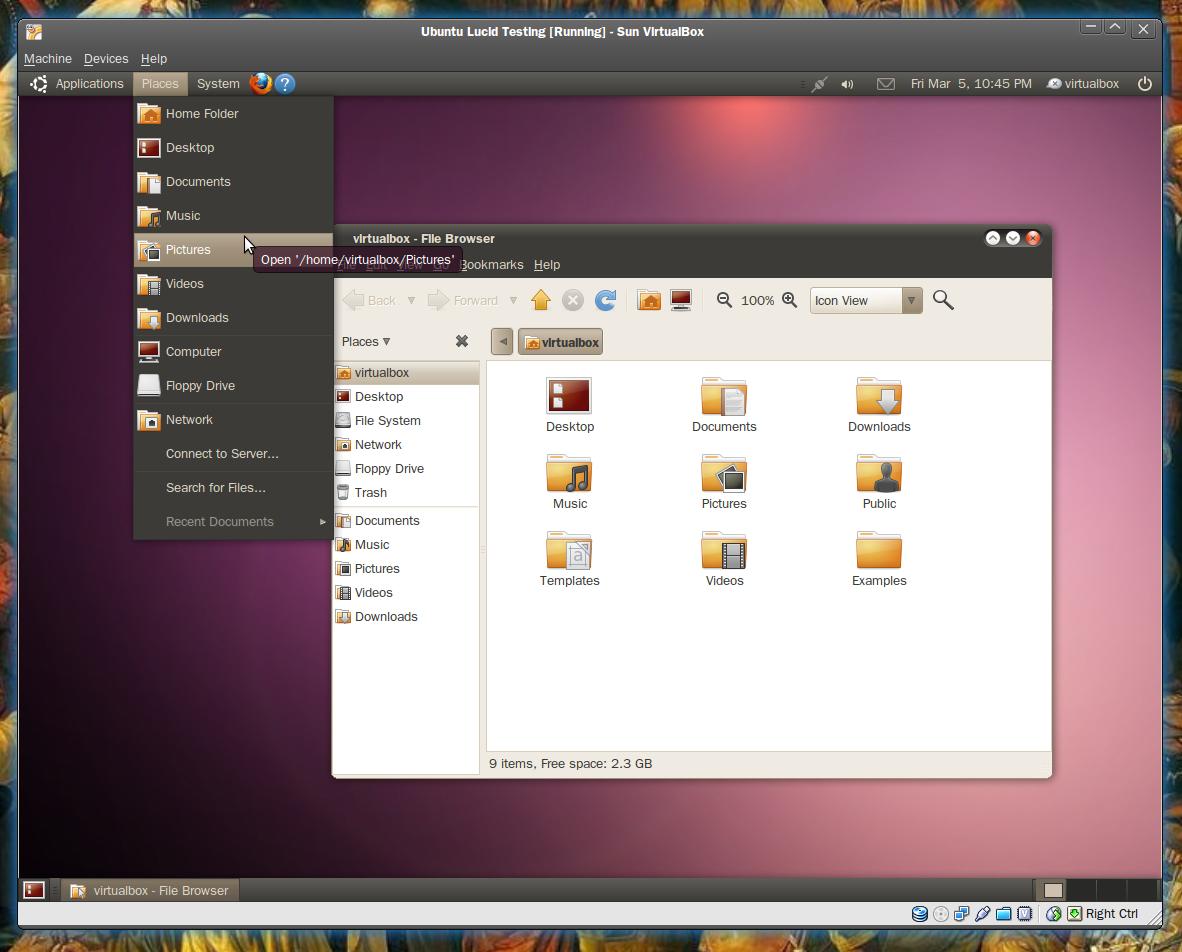Click the Home folder toolbar icon
The width and height of the screenshot is (1182, 952).
[x=649, y=300]
